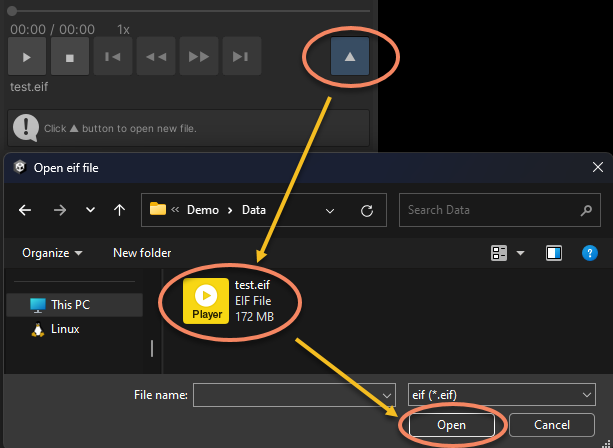Click the rewind button
Screen dimensions: 613x448
[156, 57]
